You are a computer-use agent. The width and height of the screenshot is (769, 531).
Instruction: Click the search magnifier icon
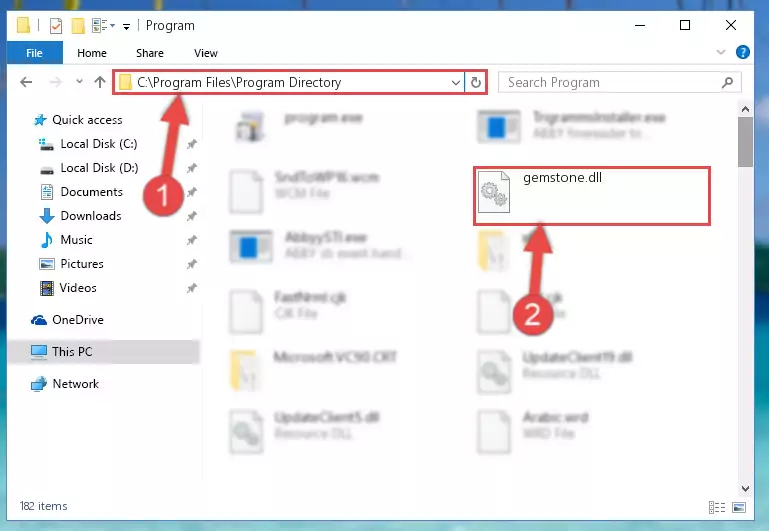coord(728,82)
